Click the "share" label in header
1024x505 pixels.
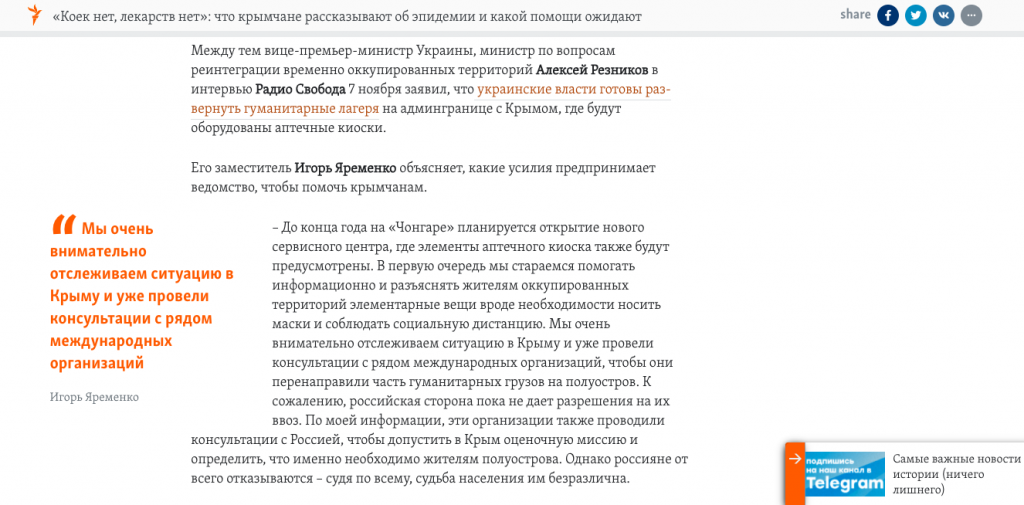point(855,14)
